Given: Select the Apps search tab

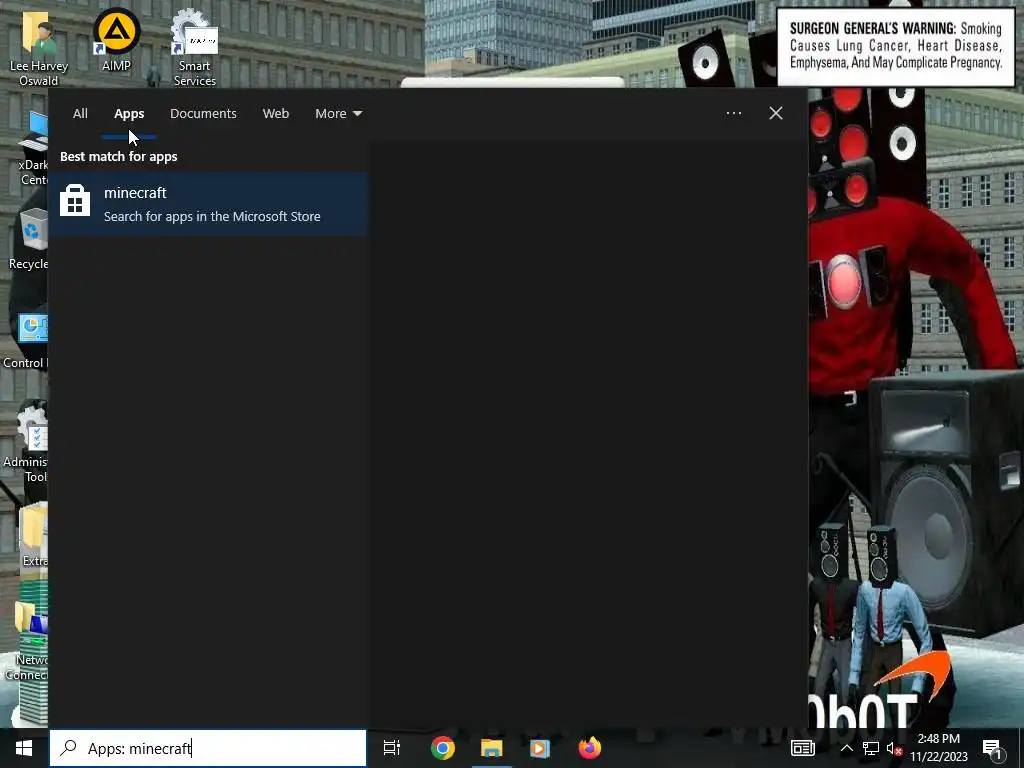Looking at the screenshot, I should coord(129,114).
